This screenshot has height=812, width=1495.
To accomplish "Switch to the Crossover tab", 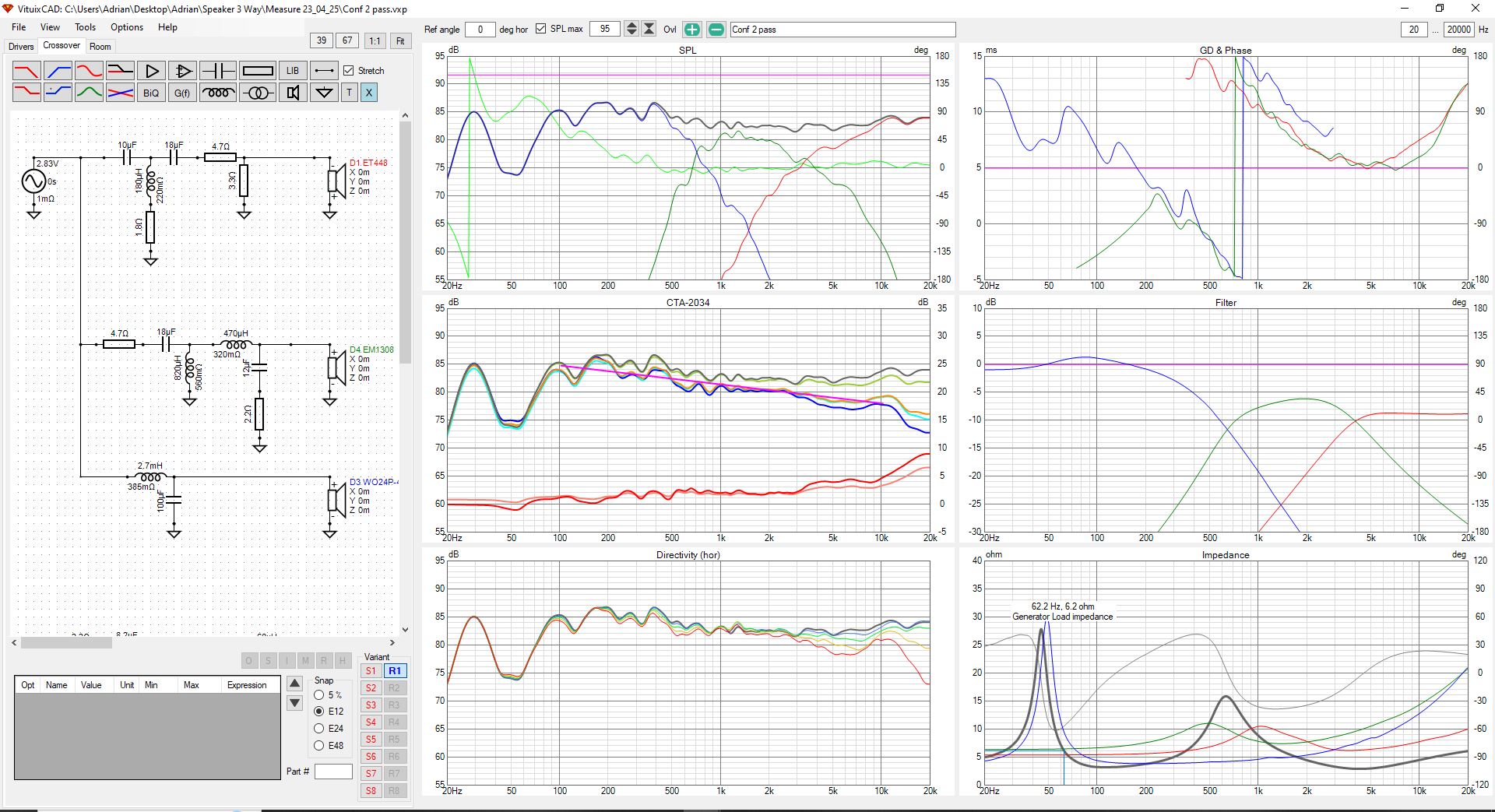I will 62,46.
